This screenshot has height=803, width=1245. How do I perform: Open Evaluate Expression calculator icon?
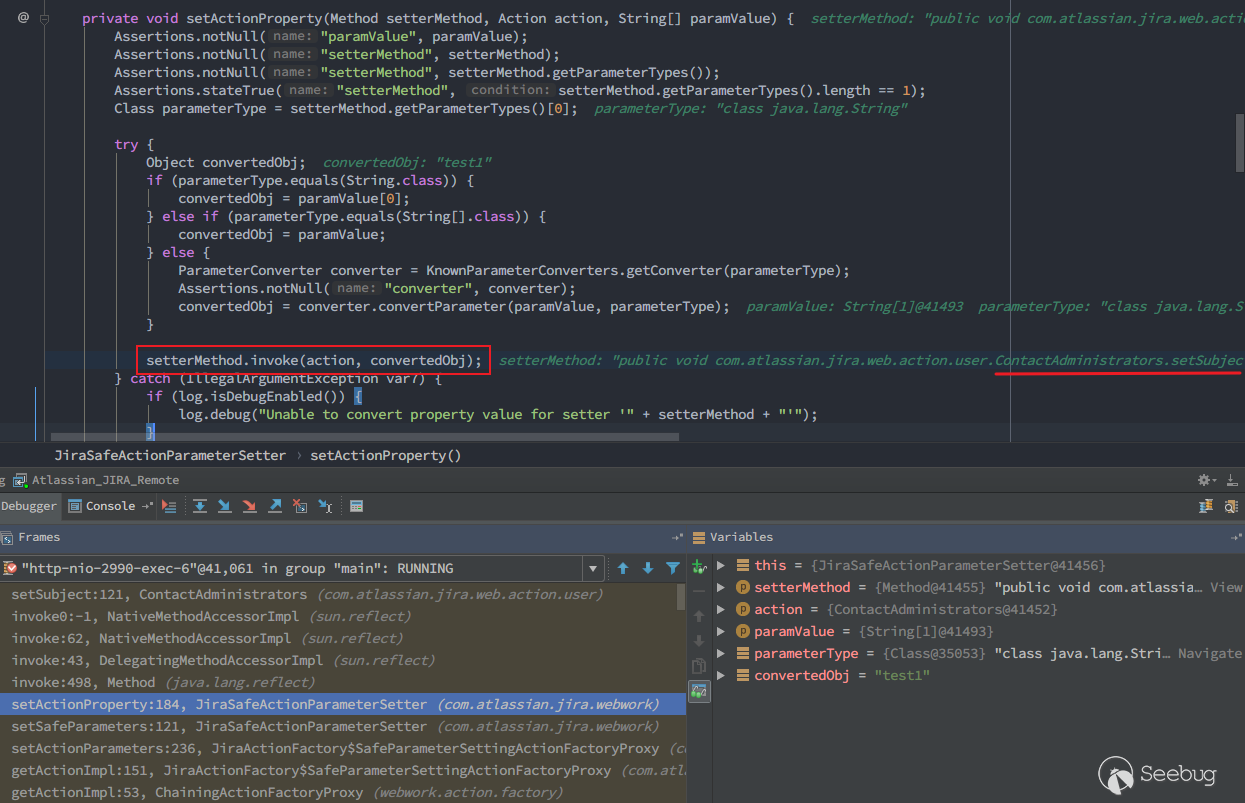(x=356, y=506)
